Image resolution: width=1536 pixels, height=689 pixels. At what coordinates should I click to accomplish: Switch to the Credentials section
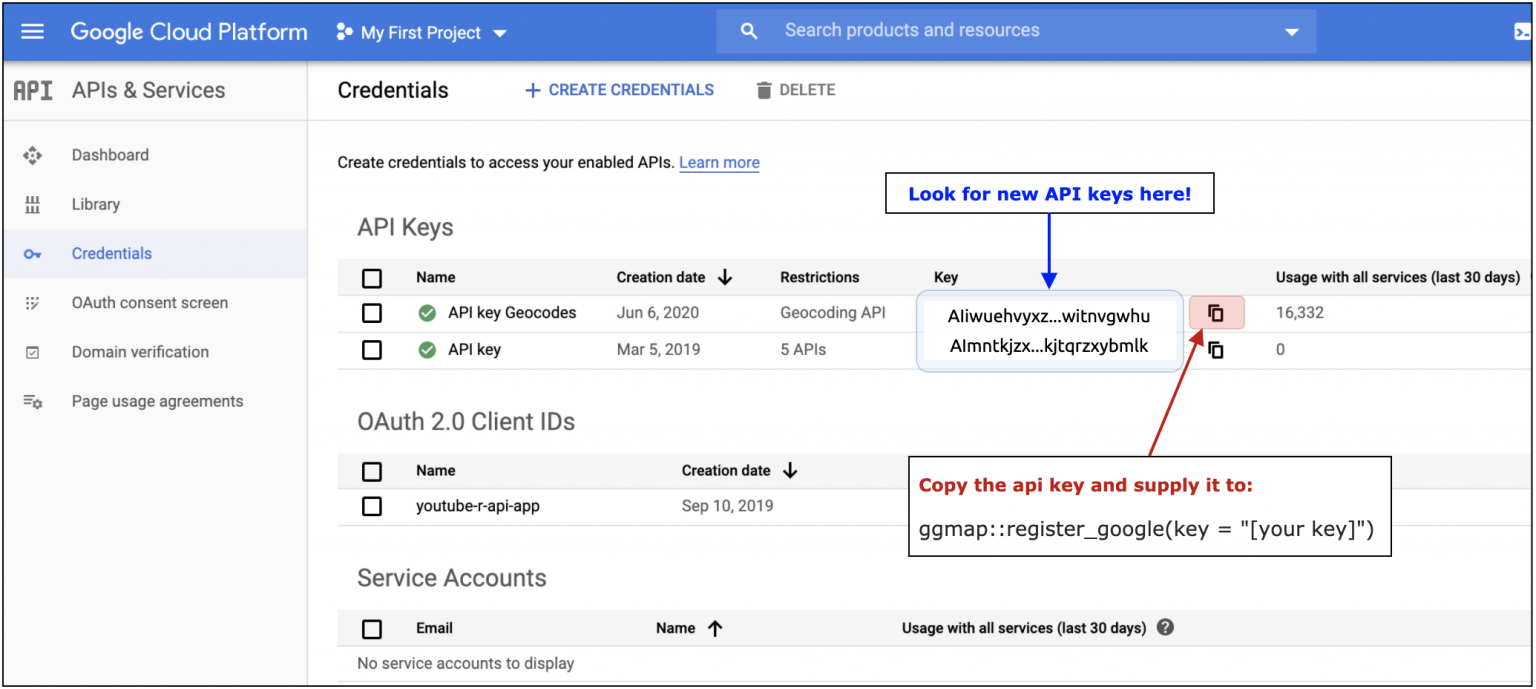click(x=111, y=253)
